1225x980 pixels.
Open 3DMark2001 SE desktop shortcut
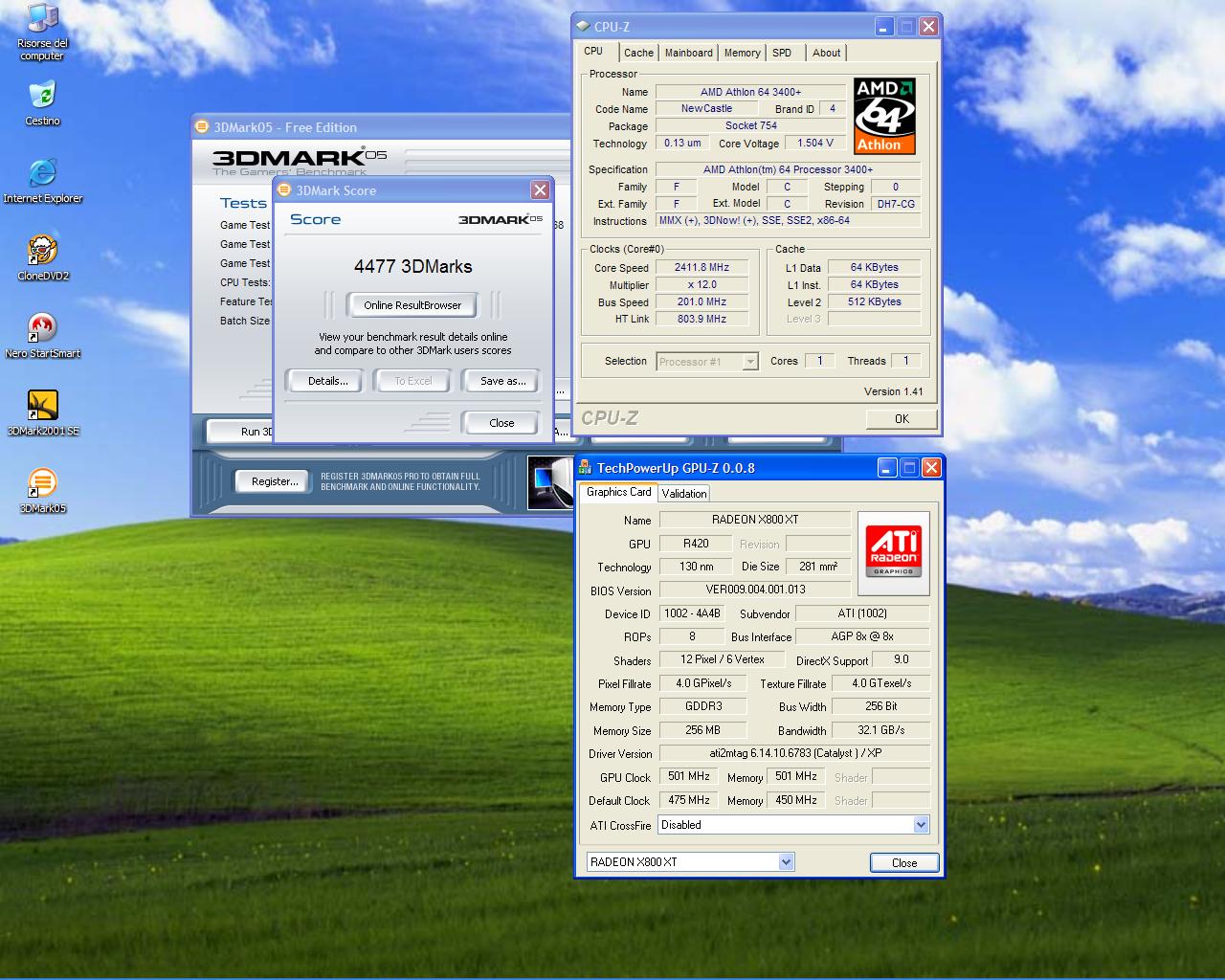pos(42,413)
